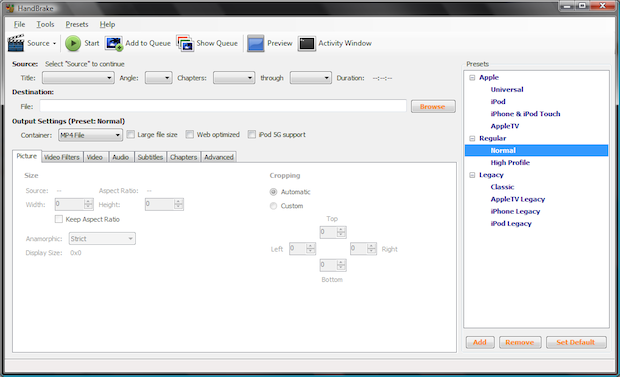Open the Chapters start dropdown

234,78
